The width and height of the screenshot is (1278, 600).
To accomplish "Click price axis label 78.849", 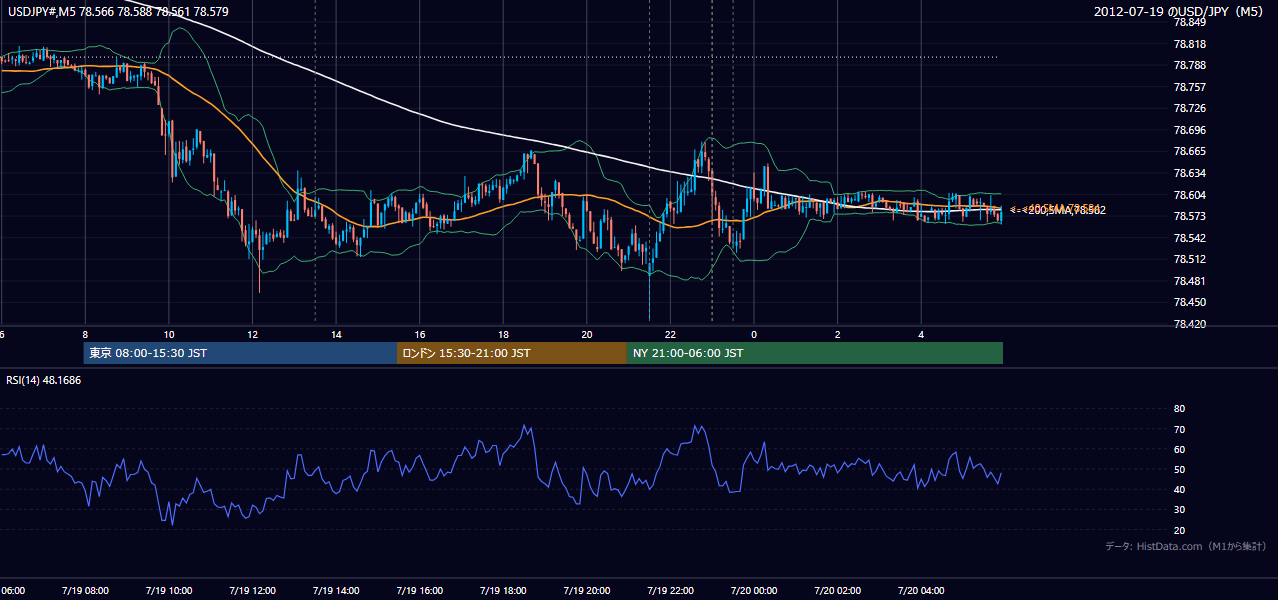I will (1190, 22).
